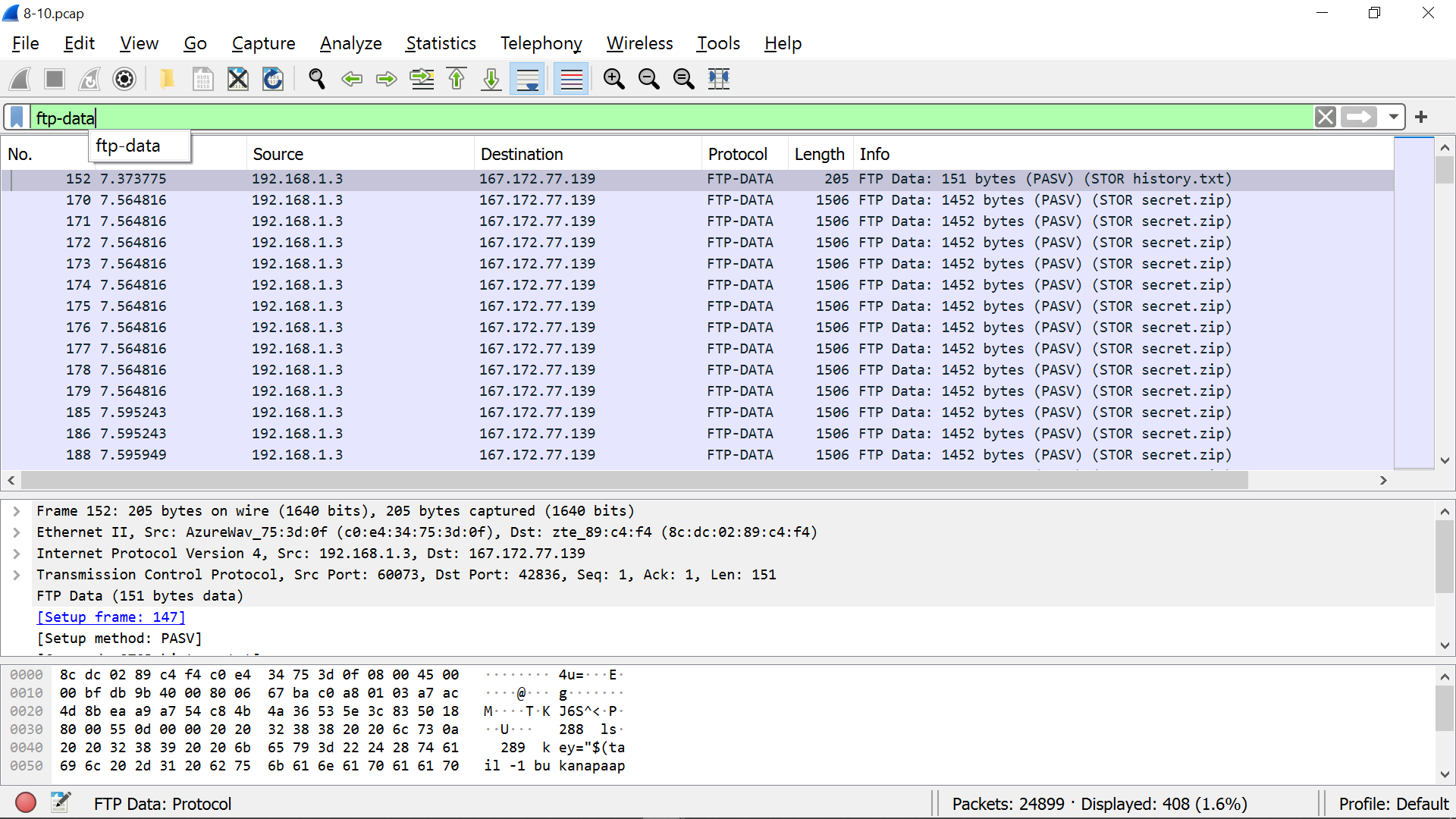
Task: Open the display filter history dropdown
Action: [1393, 117]
